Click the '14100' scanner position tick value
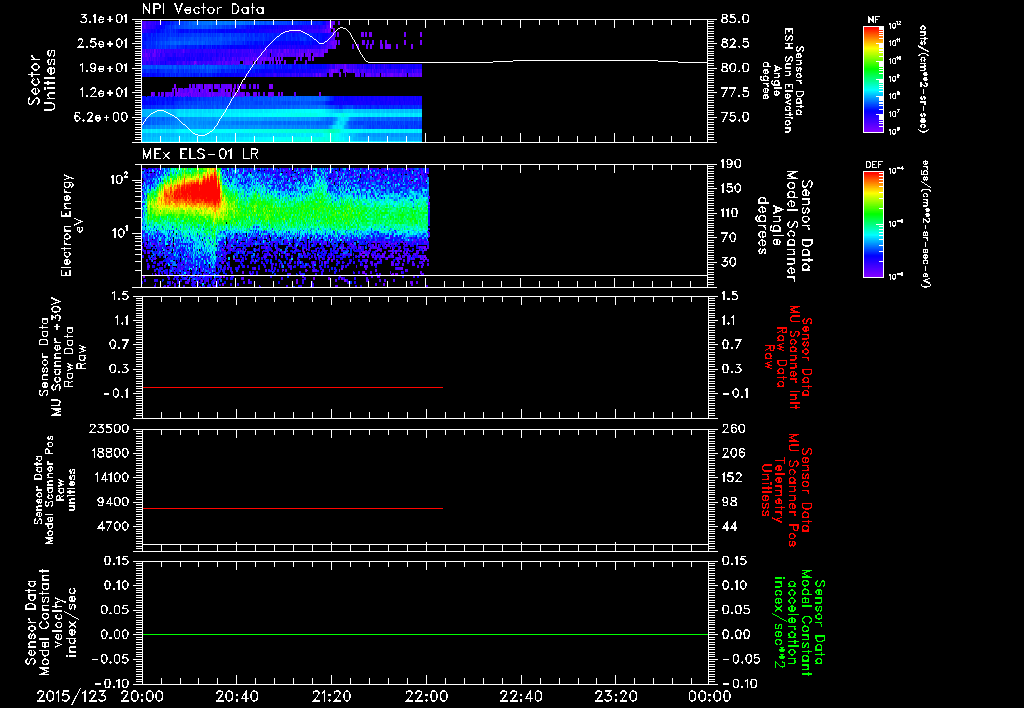The height and width of the screenshot is (708, 1024). (110, 477)
